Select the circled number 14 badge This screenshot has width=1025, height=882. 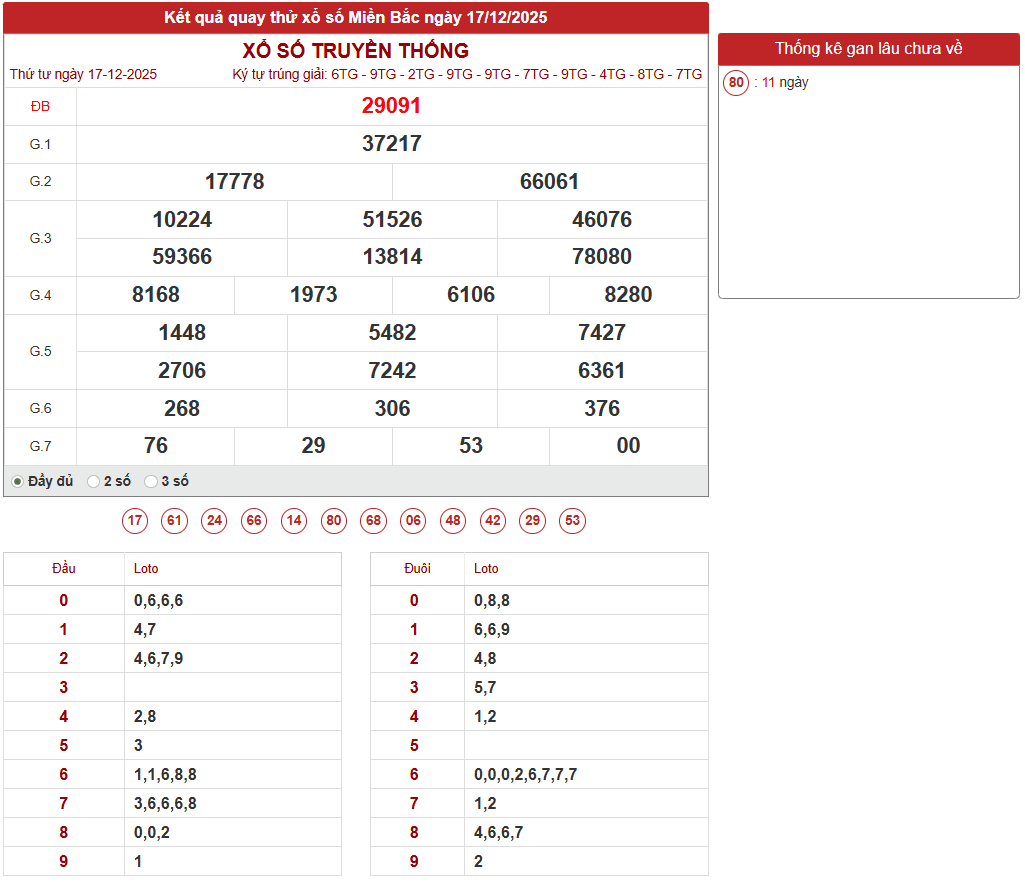click(x=294, y=521)
